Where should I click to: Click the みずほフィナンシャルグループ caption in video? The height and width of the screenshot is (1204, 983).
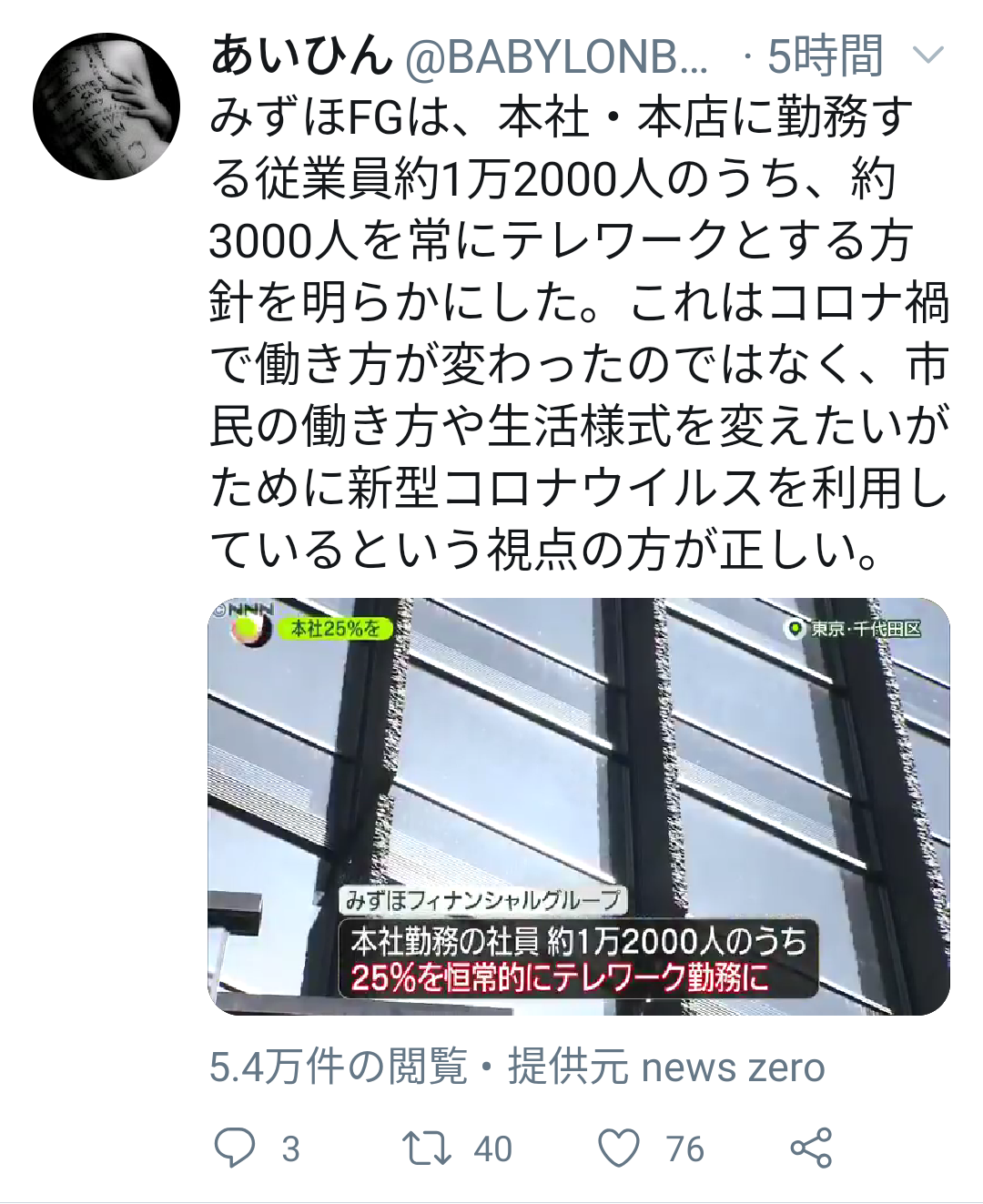[482, 901]
